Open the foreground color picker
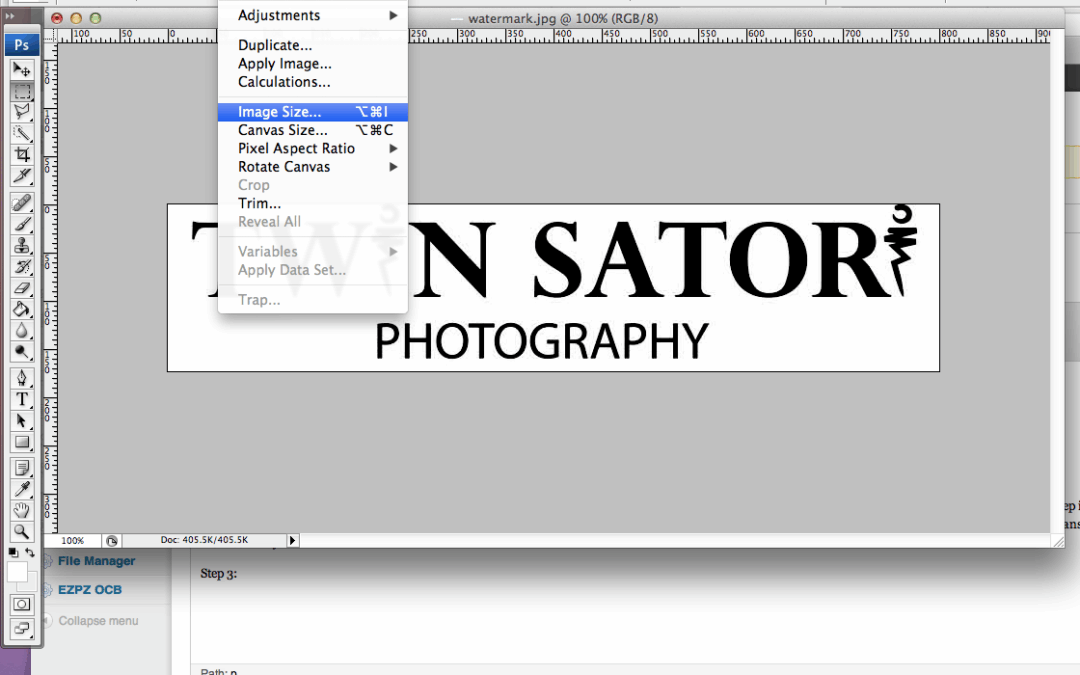Viewport: 1080px width, 675px height. click(17, 572)
